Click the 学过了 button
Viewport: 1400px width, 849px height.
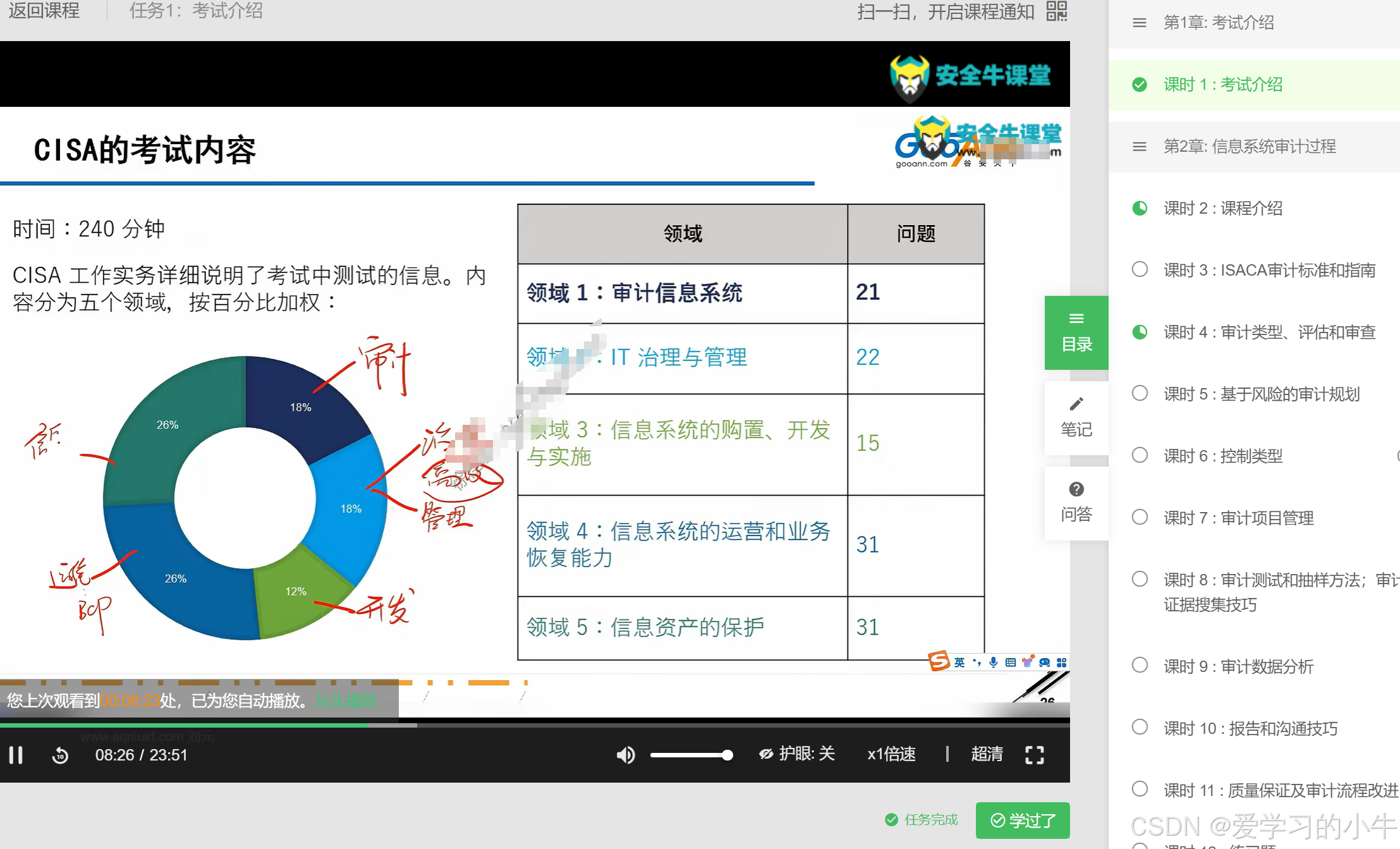pos(1022,821)
